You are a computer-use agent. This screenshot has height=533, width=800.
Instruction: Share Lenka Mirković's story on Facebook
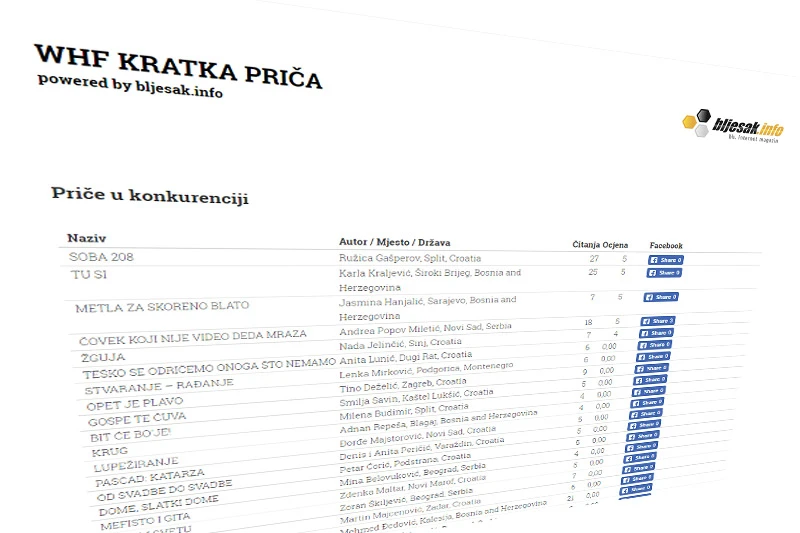653,357
